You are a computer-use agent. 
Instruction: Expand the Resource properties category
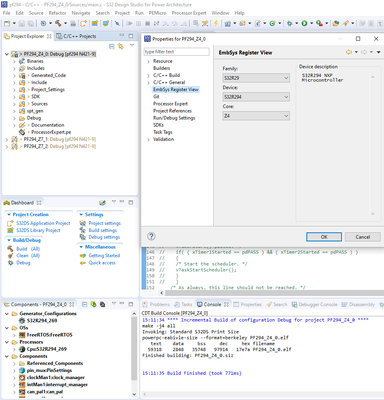(x=148, y=61)
